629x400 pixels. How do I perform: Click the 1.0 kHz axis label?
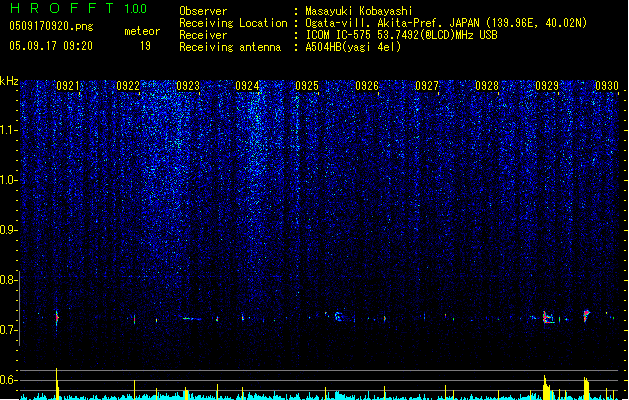(x=8, y=180)
